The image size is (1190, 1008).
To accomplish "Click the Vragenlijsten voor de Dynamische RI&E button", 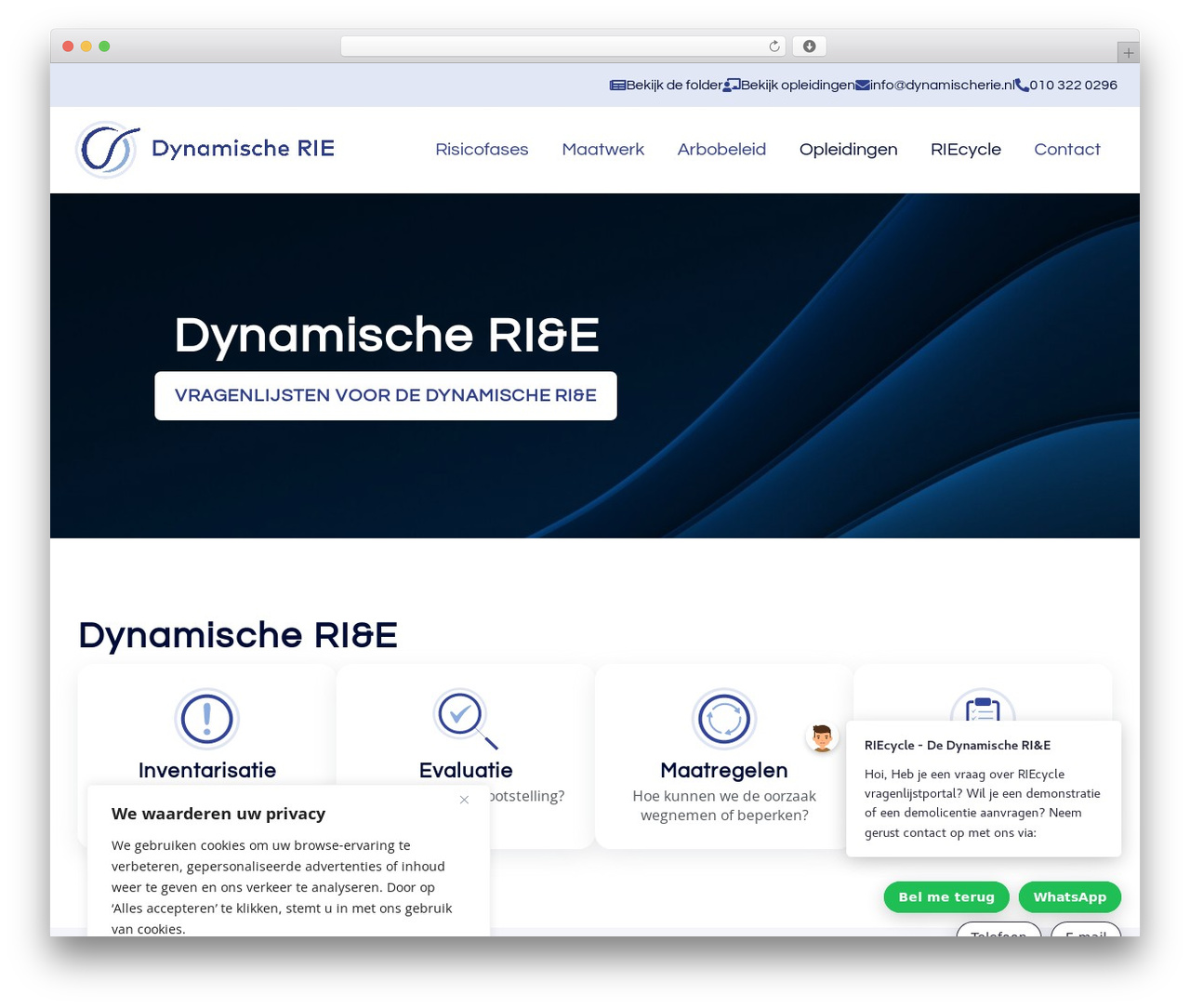I will tap(386, 396).
